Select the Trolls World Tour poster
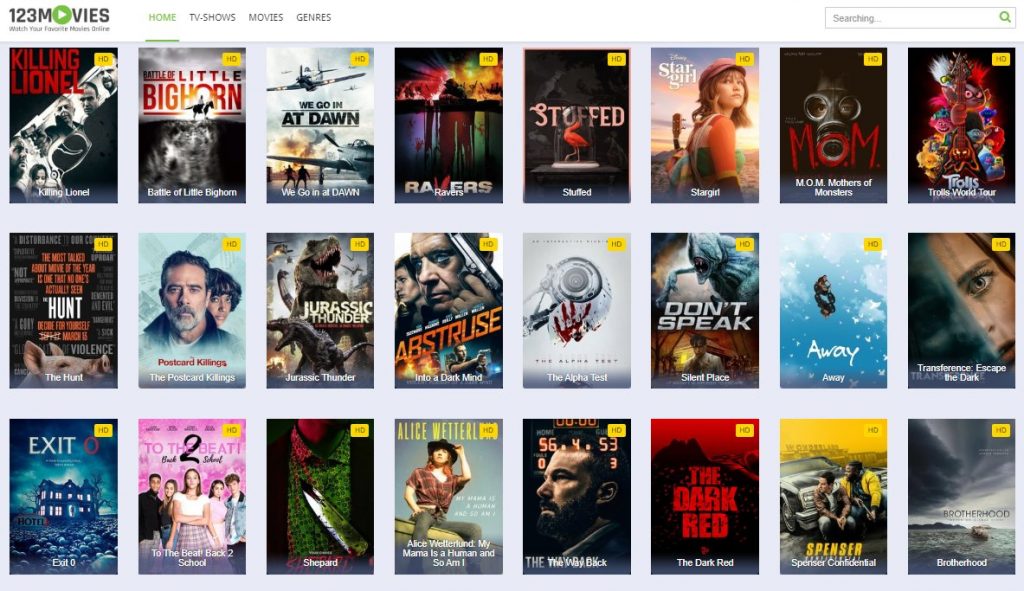The width and height of the screenshot is (1024, 591). 961,125
